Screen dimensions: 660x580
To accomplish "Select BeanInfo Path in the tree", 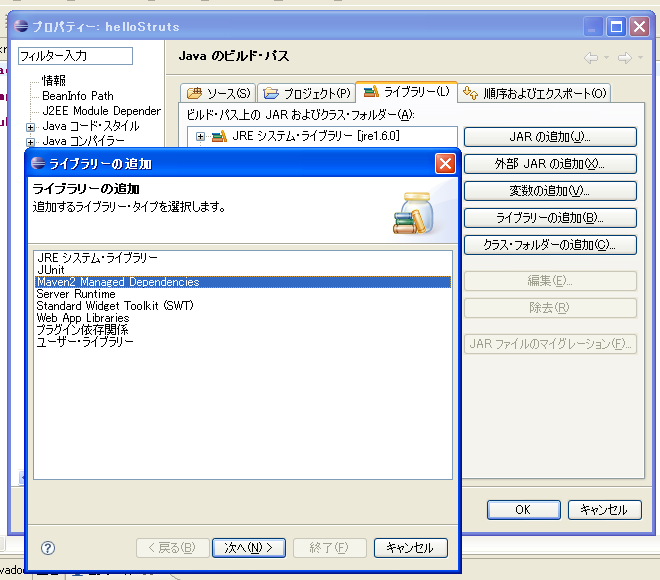I will 78,96.
